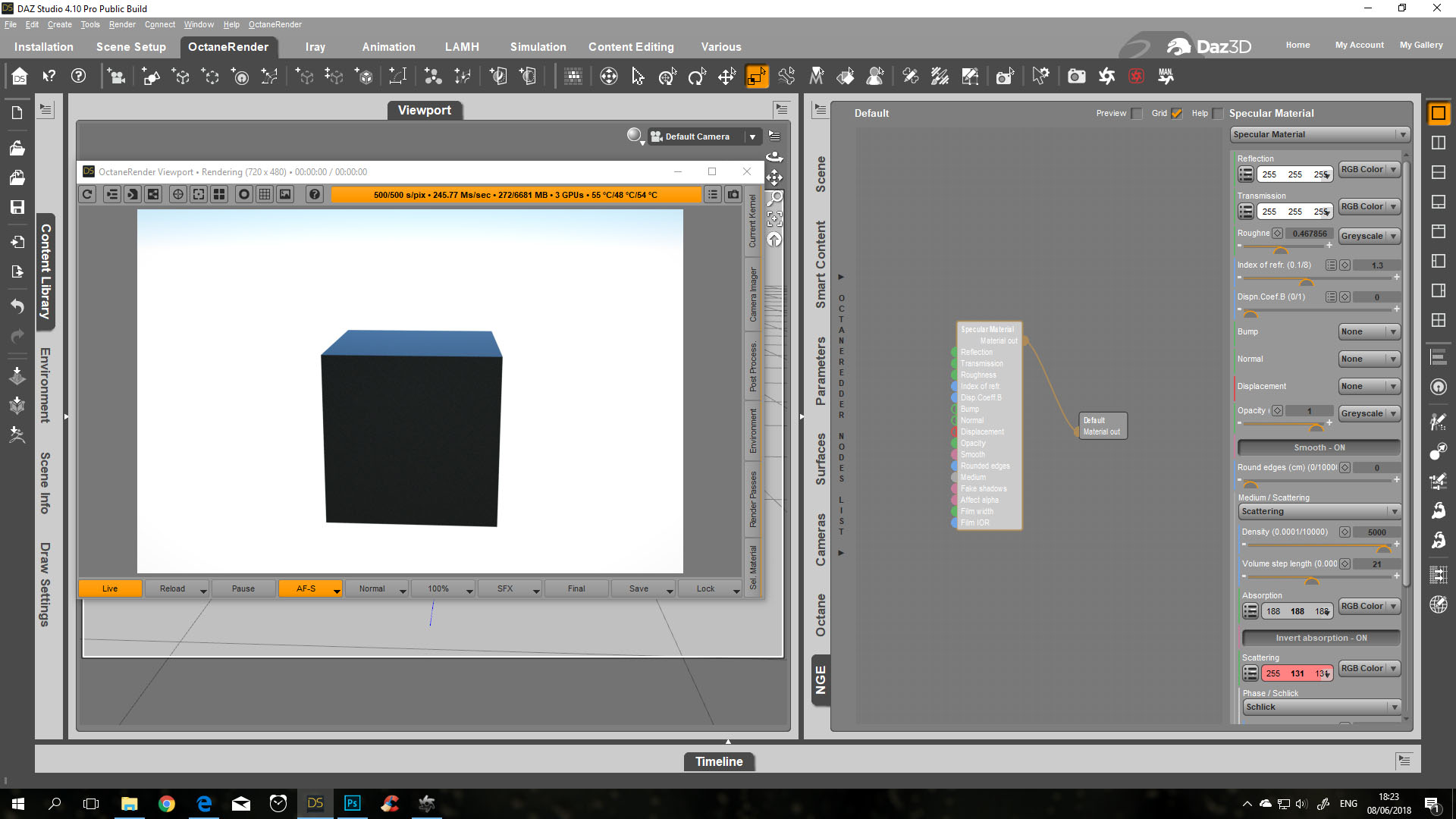
Task: Select the Translate move tool
Action: click(x=727, y=77)
